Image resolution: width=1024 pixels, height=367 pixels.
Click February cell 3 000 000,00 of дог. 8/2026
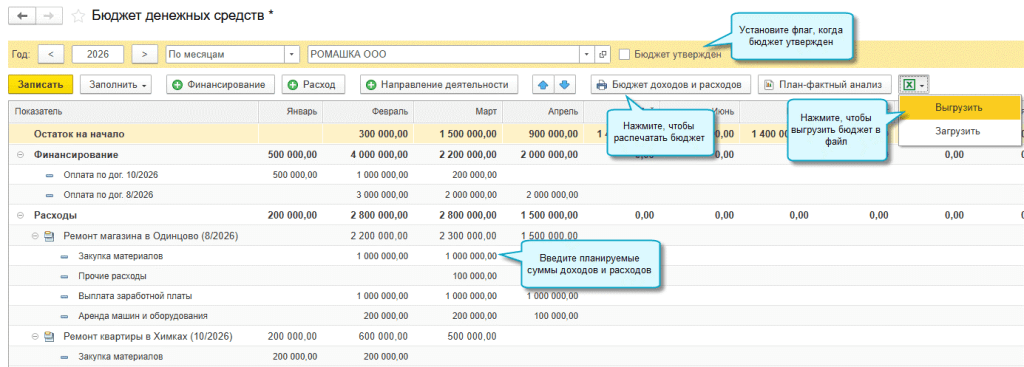383,195
